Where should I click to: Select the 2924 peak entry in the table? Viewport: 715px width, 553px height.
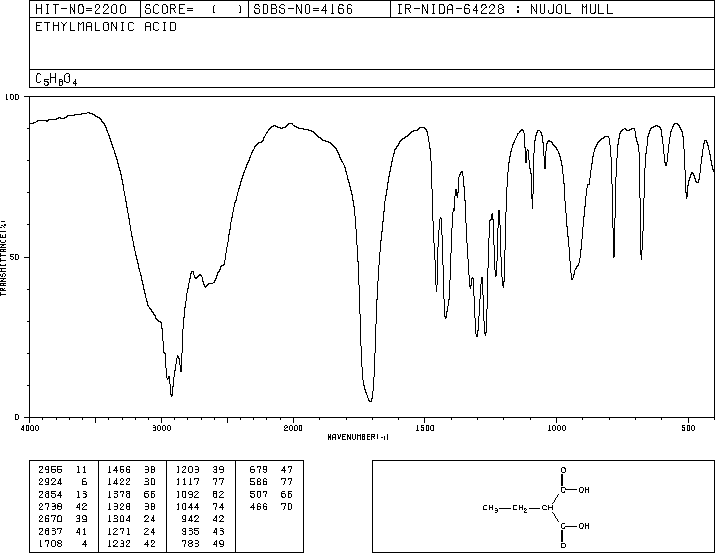[x=63, y=482]
